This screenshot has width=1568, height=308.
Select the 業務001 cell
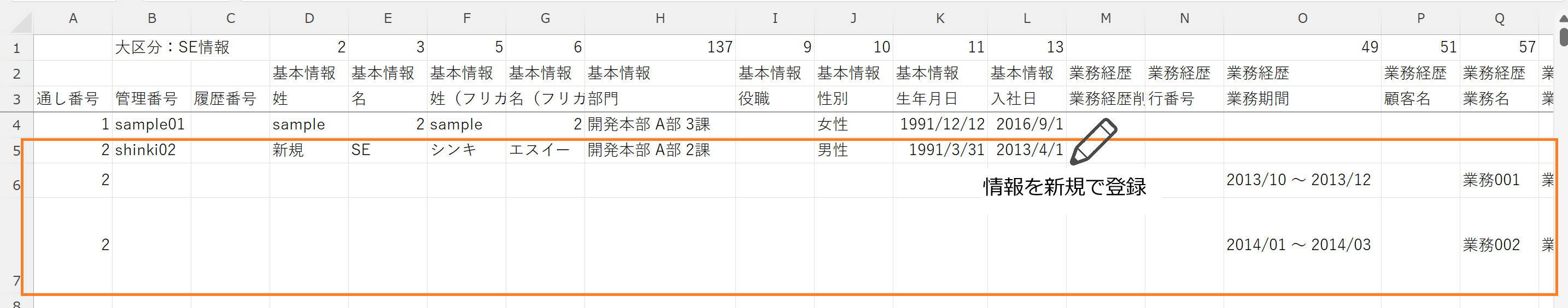[1491, 180]
